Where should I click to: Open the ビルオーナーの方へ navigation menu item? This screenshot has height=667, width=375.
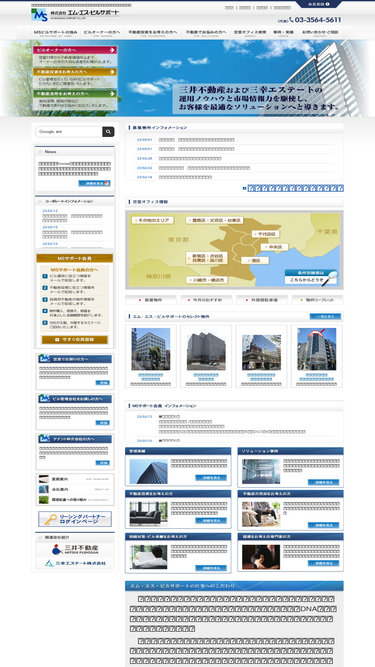(x=102, y=33)
